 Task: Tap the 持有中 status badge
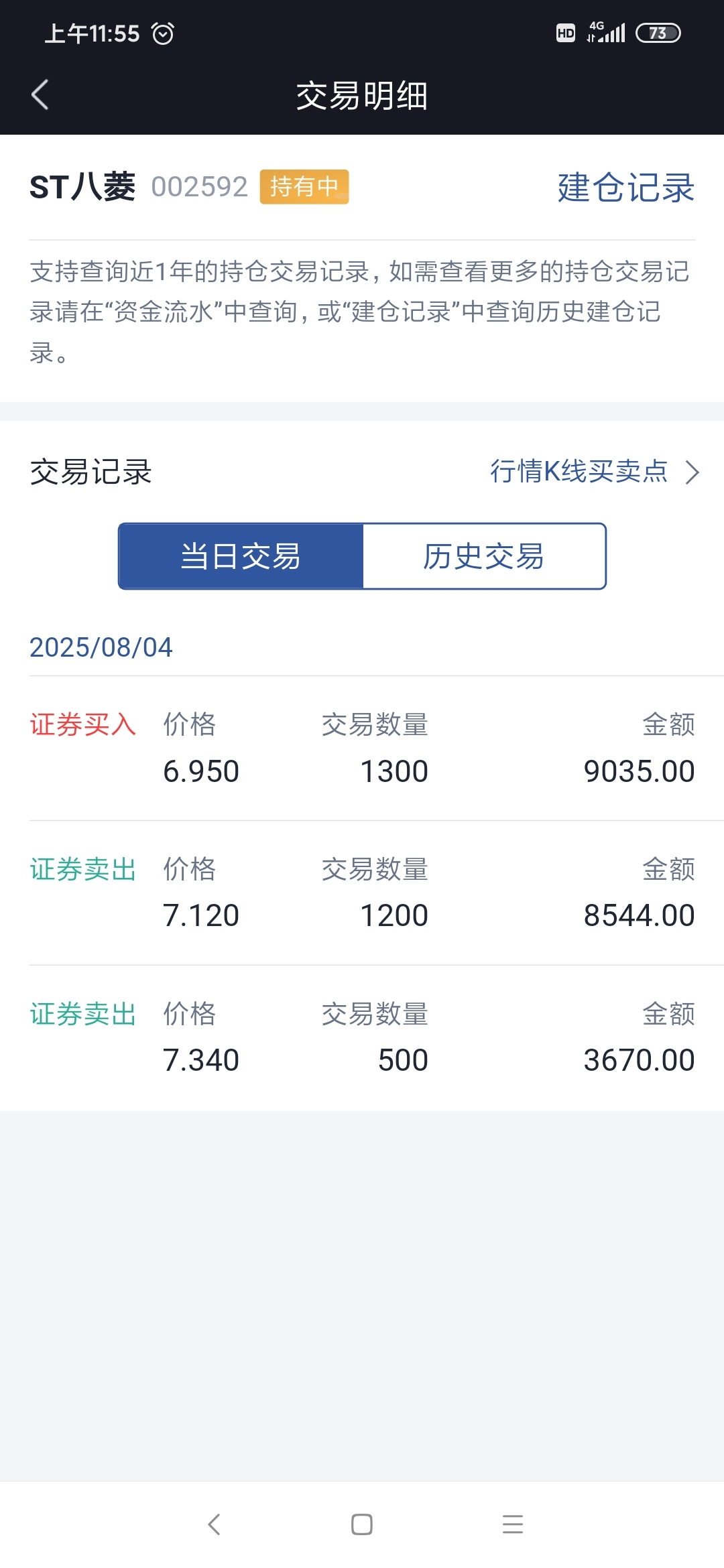(x=304, y=187)
